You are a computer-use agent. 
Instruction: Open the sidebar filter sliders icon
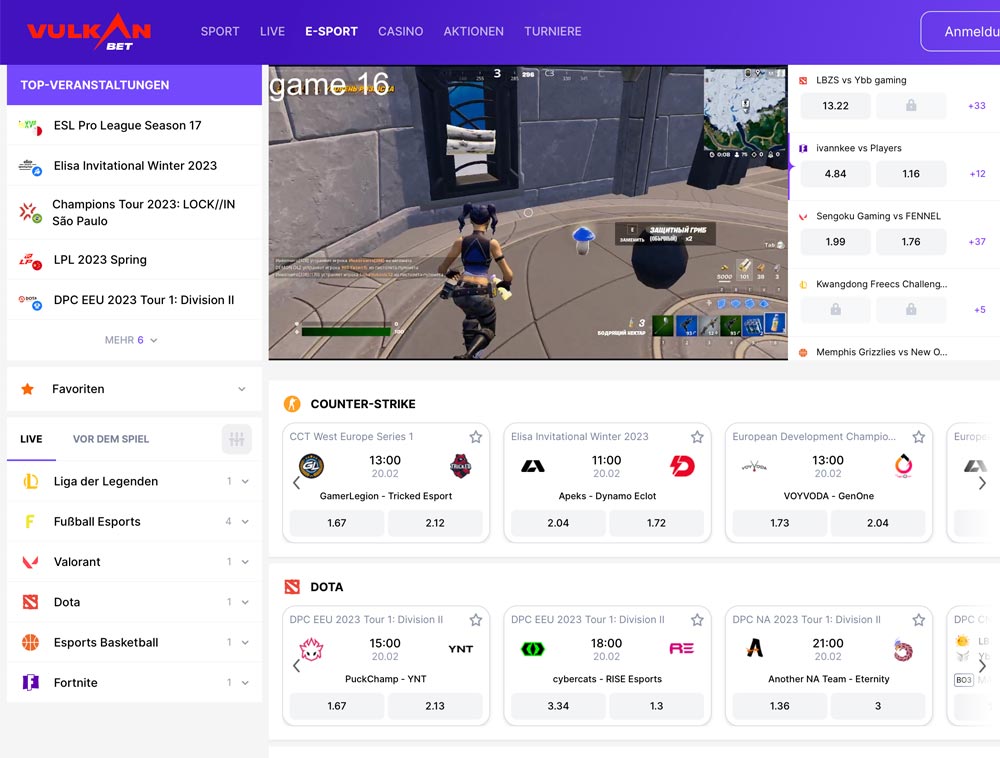pyautogui.click(x=237, y=439)
